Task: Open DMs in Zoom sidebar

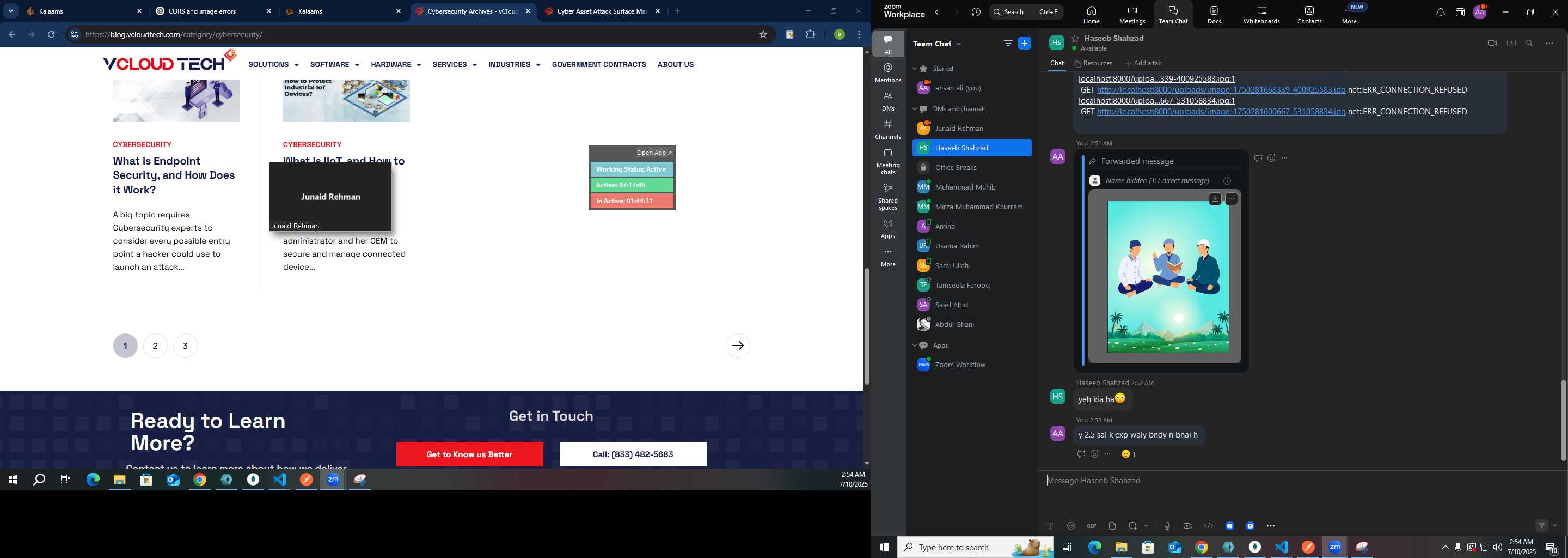Action: pyautogui.click(x=888, y=101)
